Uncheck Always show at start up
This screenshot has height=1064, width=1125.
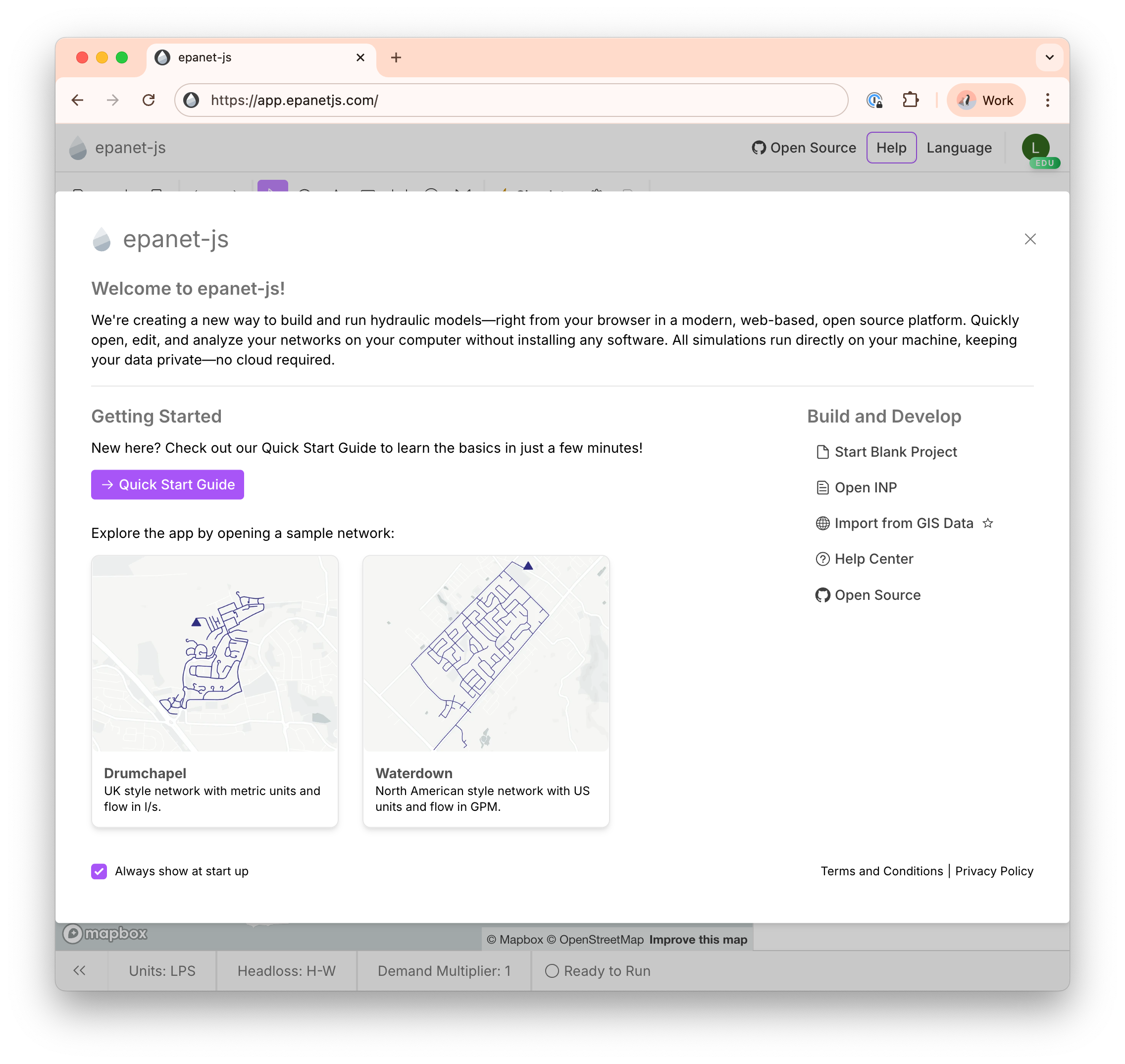99,871
